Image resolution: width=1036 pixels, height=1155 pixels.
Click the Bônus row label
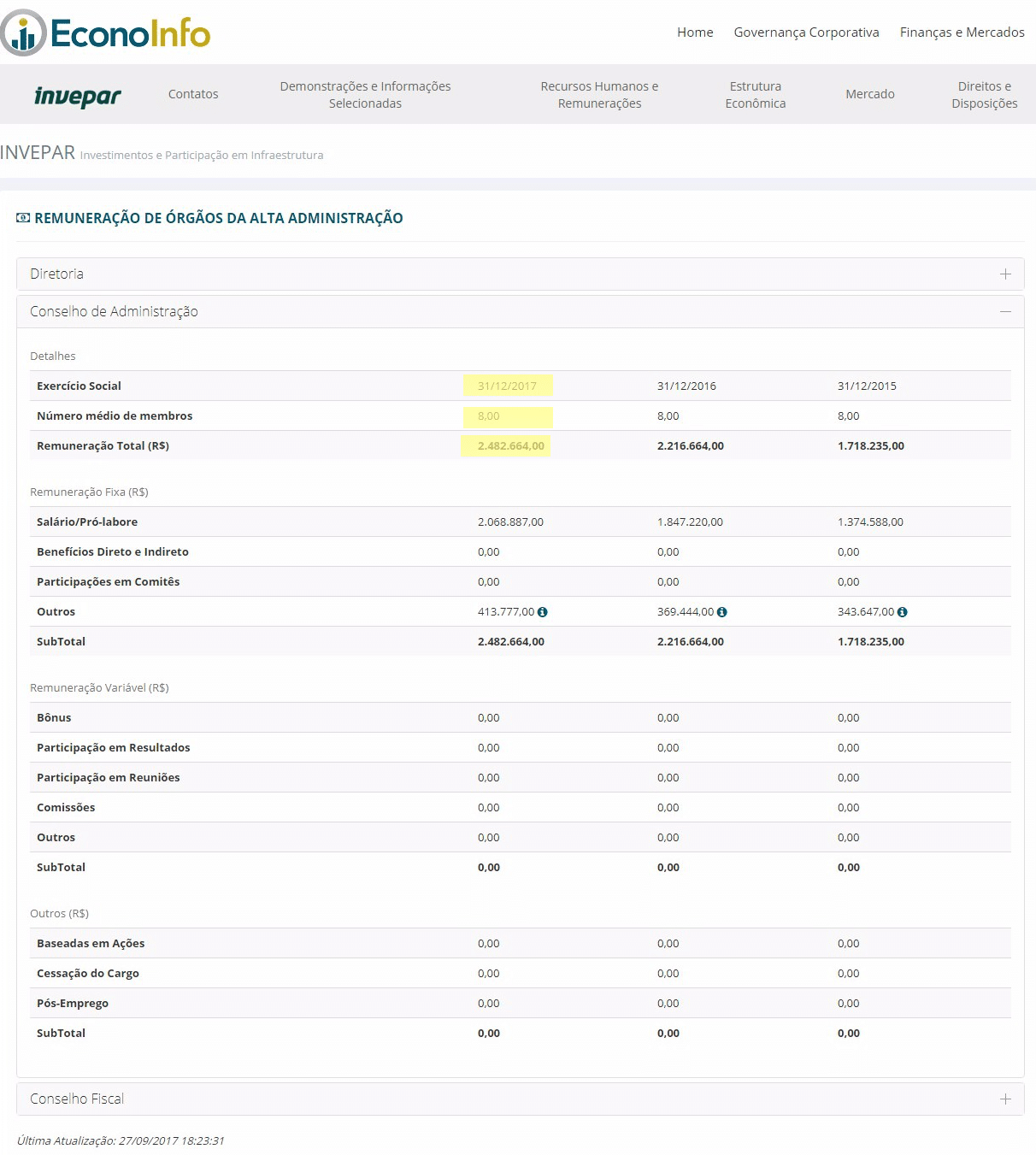click(54, 718)
